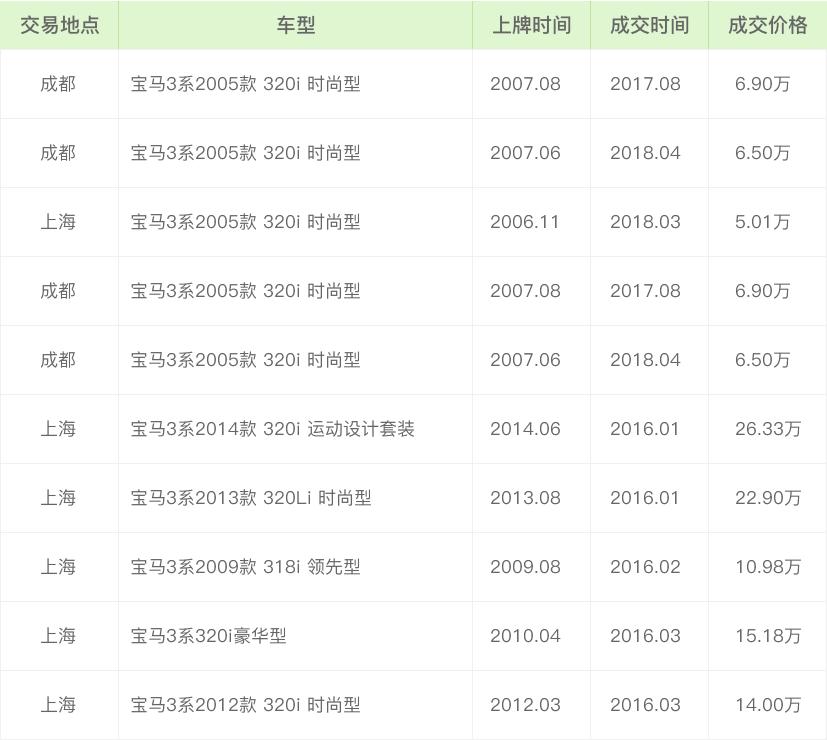Select the 2016.02 transaction date cell

point(645,567)
